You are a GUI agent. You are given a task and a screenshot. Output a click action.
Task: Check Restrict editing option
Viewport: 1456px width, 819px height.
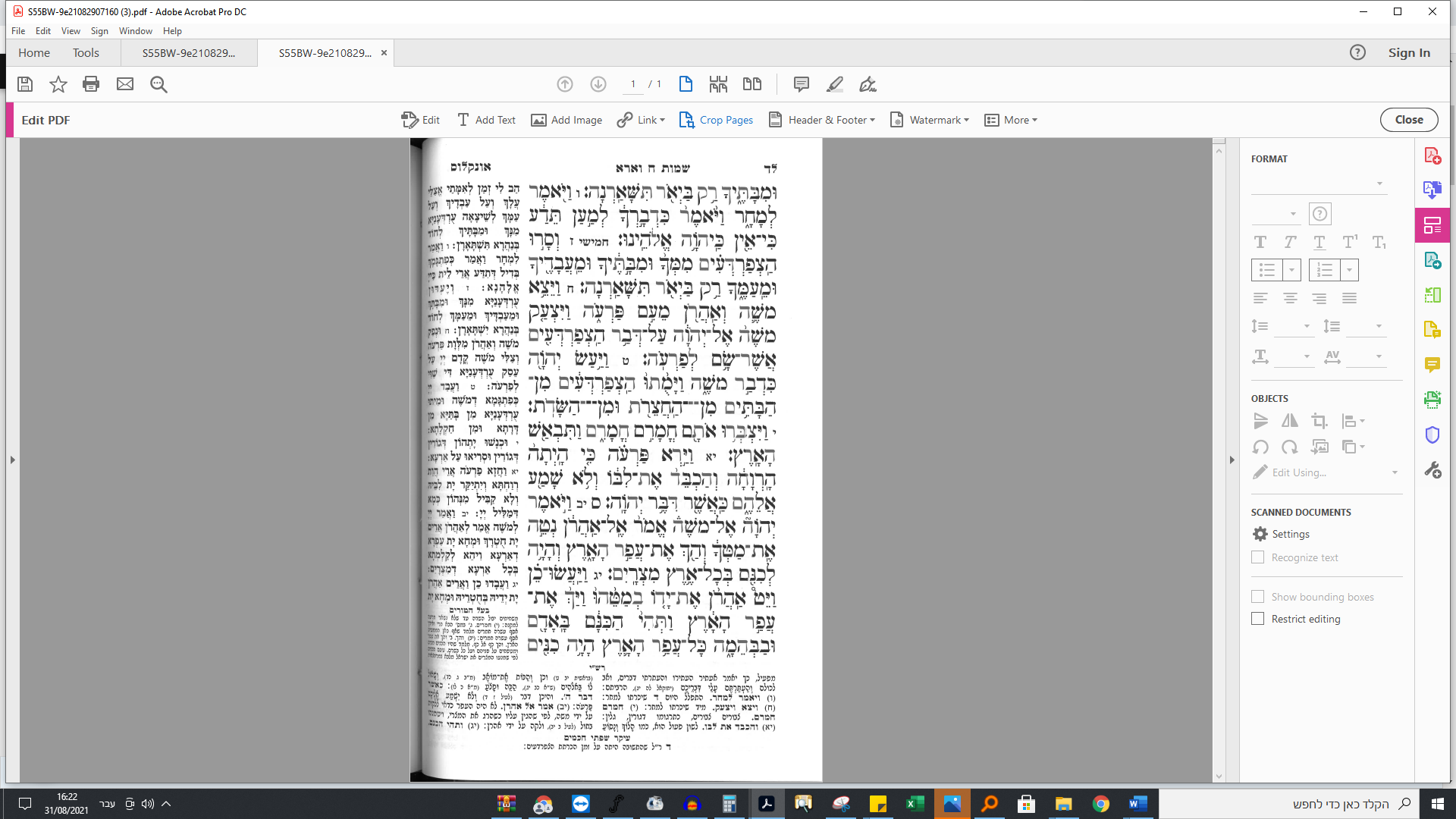pyautogui.click(x=1258, y=619)
